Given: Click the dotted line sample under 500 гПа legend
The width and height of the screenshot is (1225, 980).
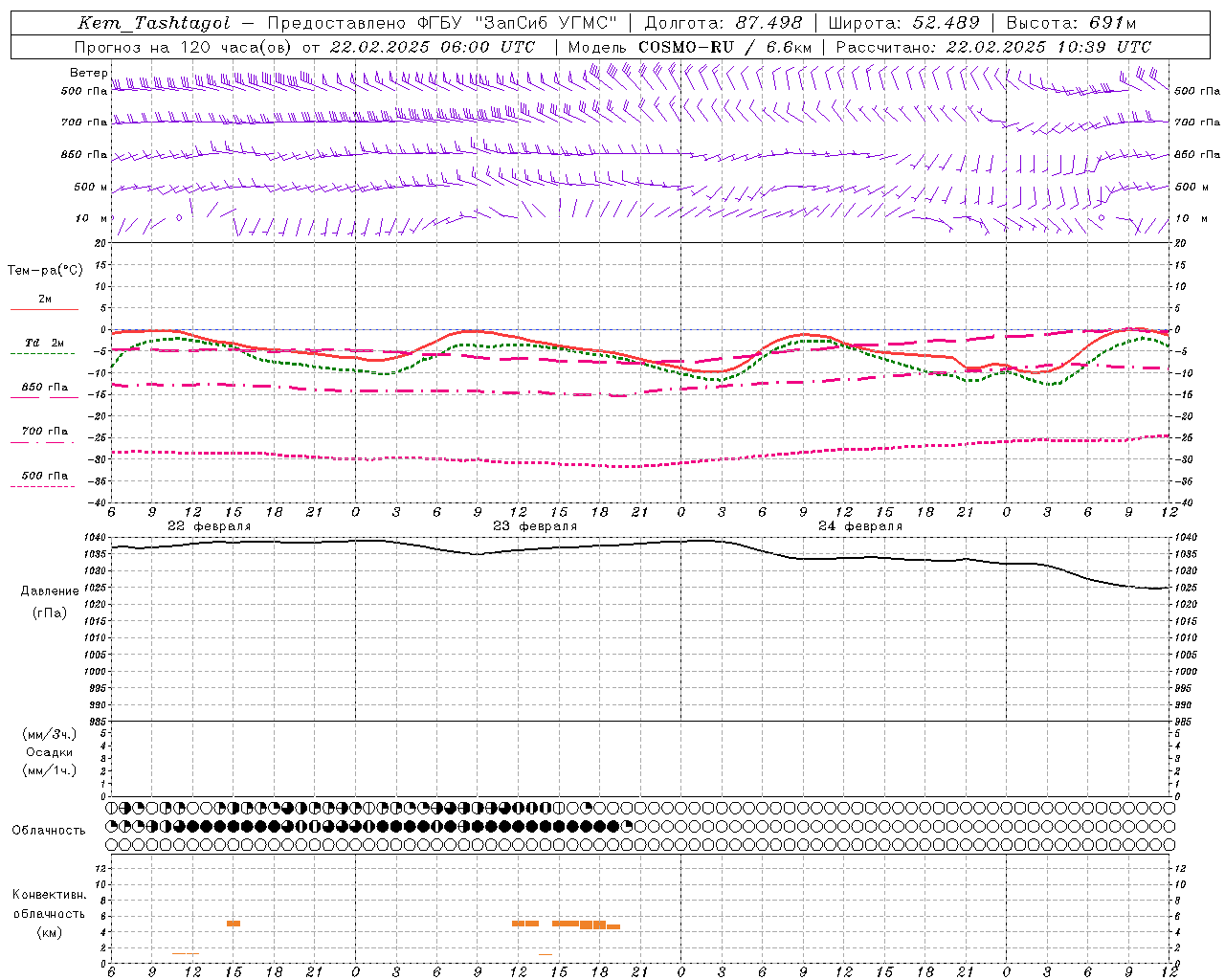Looking at the screenshot, I should 42,486.
